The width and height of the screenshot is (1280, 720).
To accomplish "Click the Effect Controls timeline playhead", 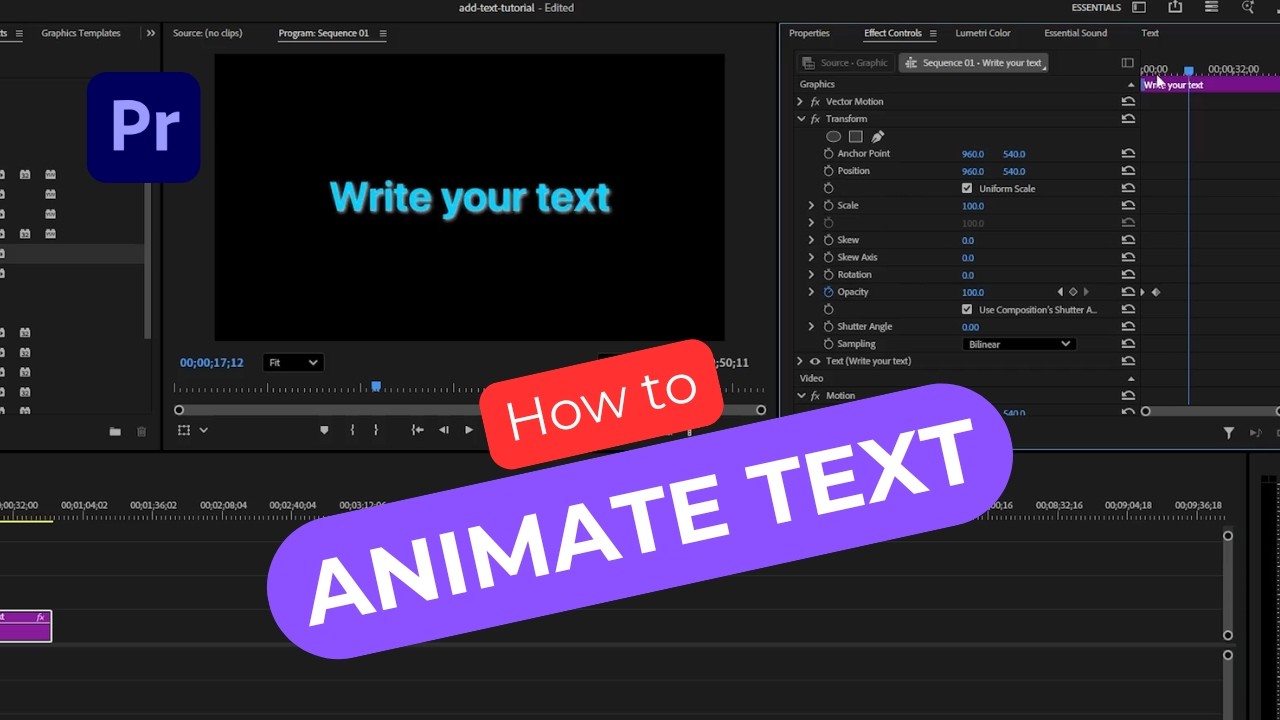I will [x=1189, y=71].
